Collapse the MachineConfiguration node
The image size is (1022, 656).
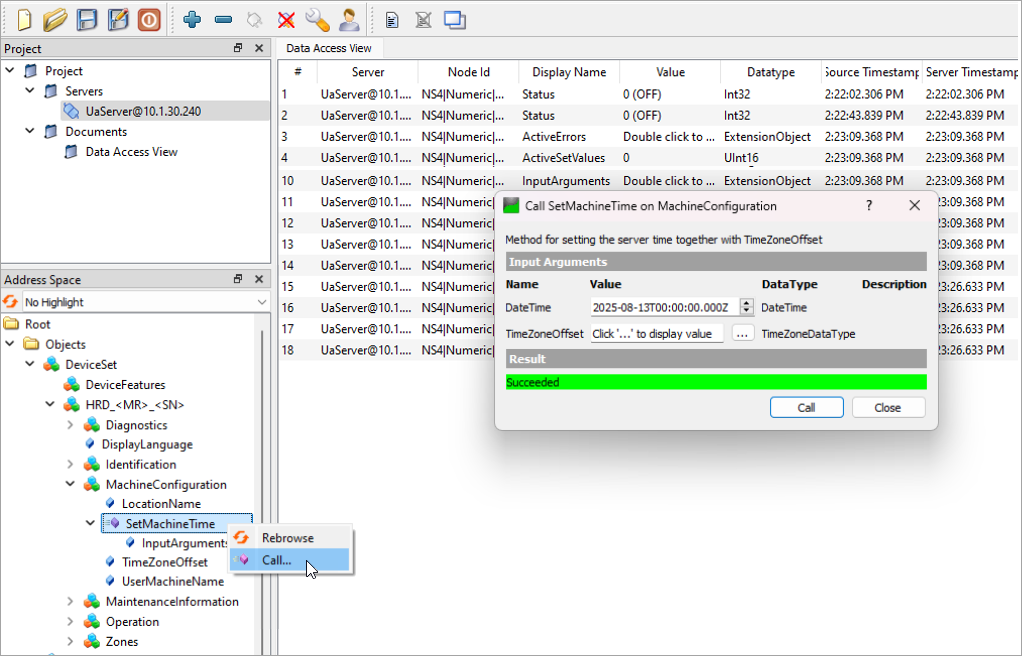point(70,484)
